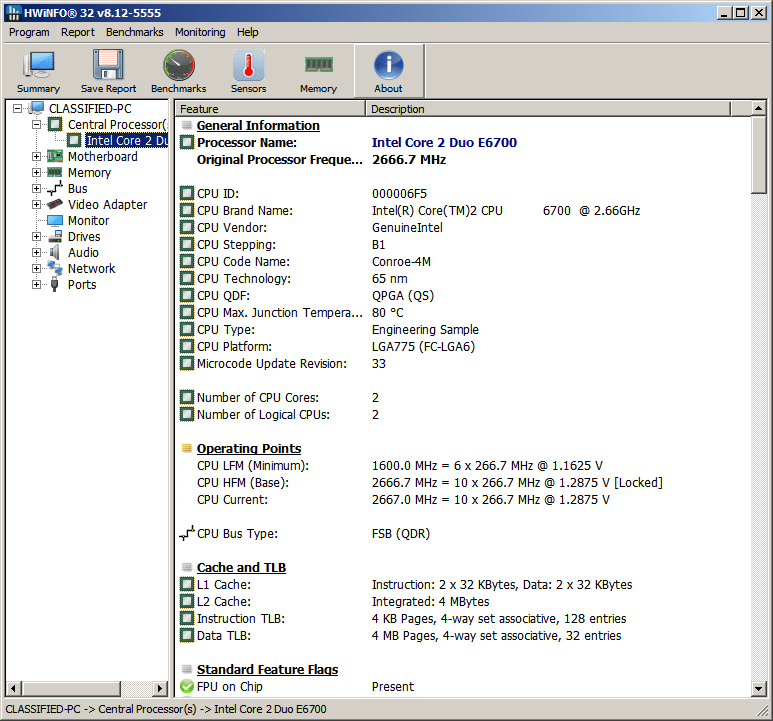Open the Report menu

point(78,32)
